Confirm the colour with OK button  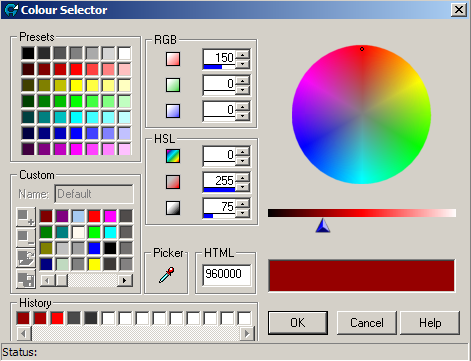click(x=298, y=323)
